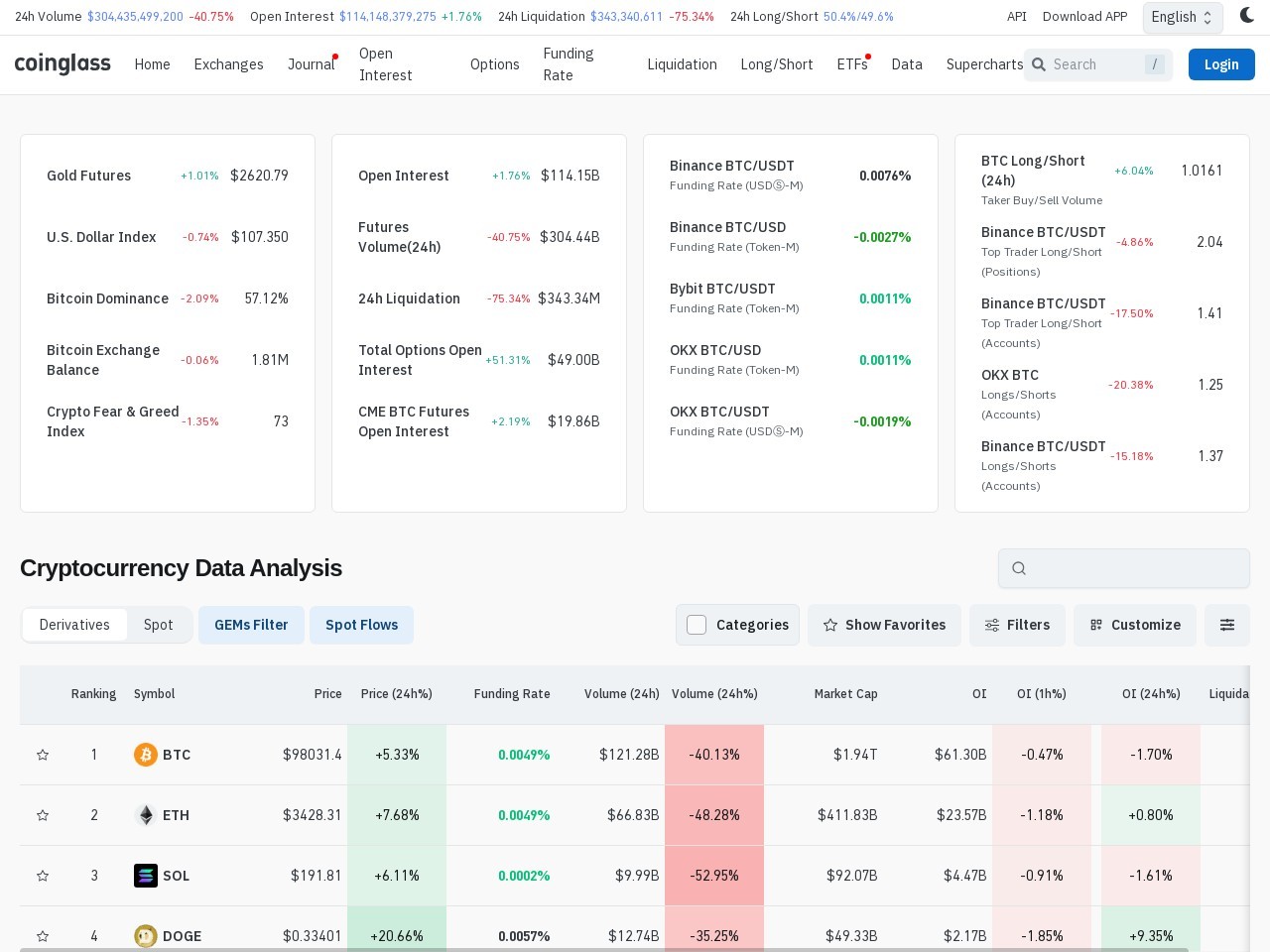Click the star icon in Show Favorites

(830, 625)
